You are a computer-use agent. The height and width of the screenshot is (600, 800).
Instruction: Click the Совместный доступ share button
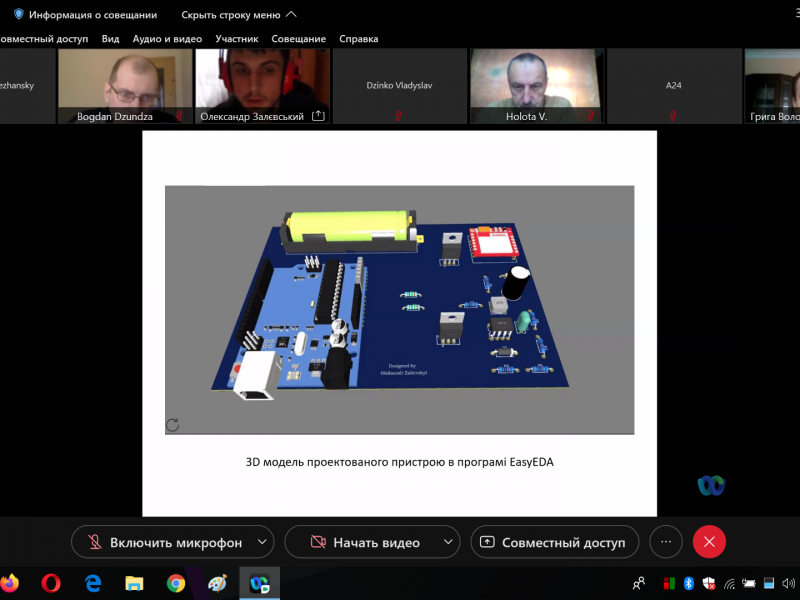[555, 542]
